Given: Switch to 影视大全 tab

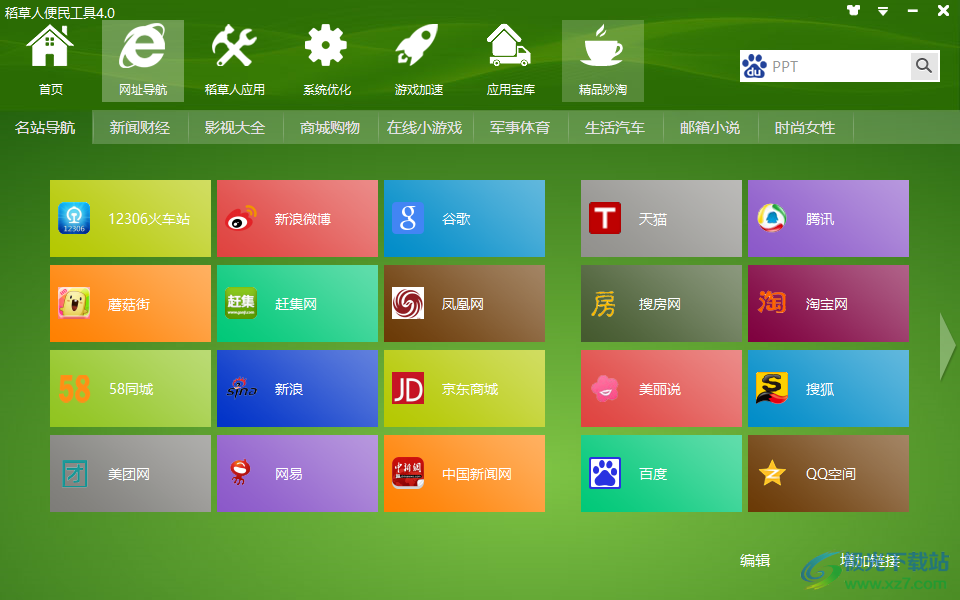Looking at the screenshot, I should pos(235,127).
